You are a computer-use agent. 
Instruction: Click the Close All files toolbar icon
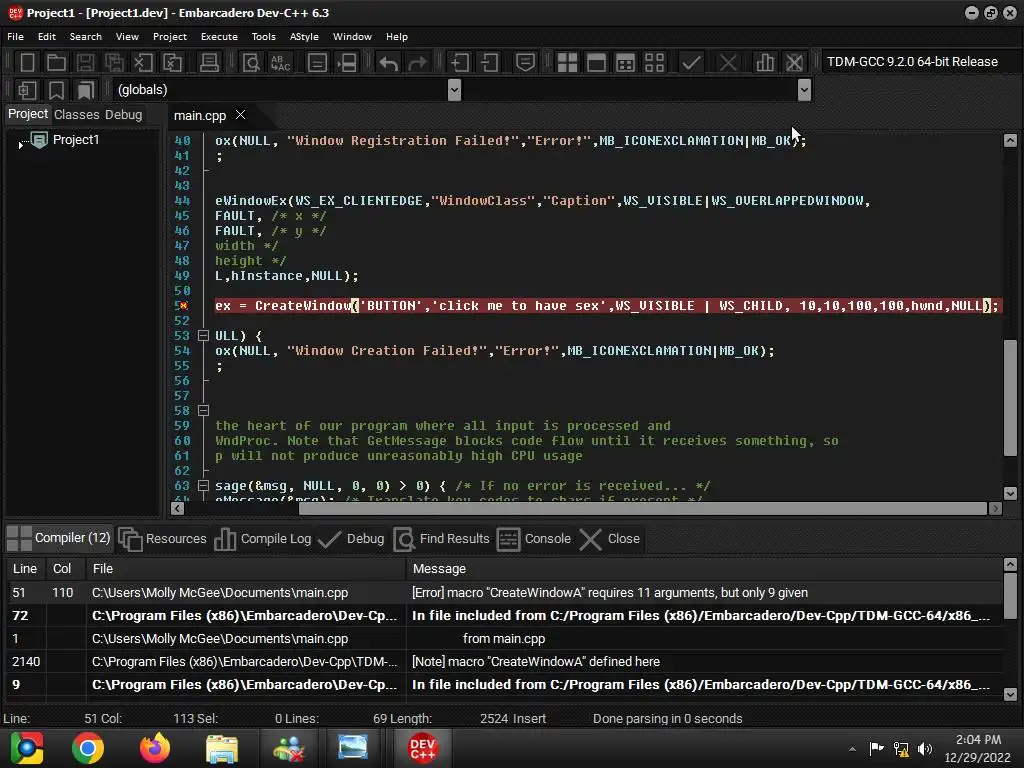(x=172, y=63)
